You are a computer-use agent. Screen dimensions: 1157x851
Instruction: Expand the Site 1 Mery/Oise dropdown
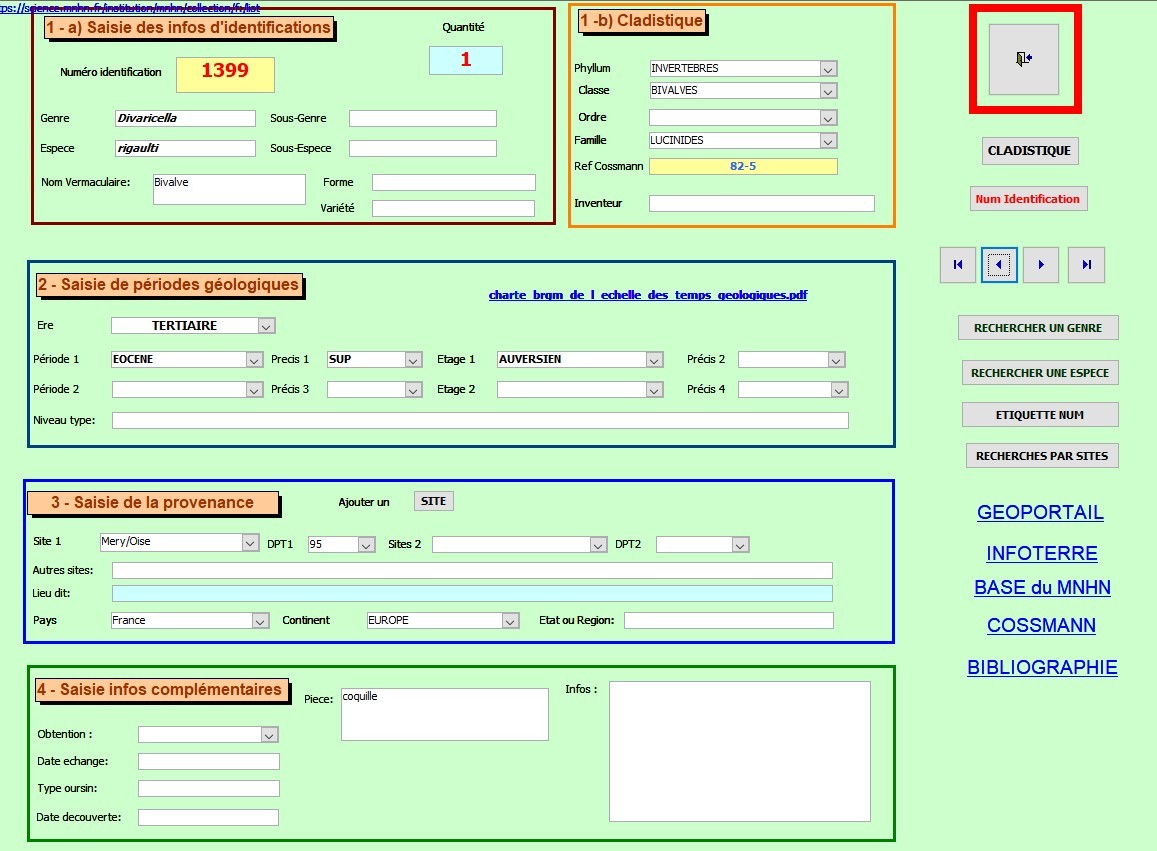[250, 544]
